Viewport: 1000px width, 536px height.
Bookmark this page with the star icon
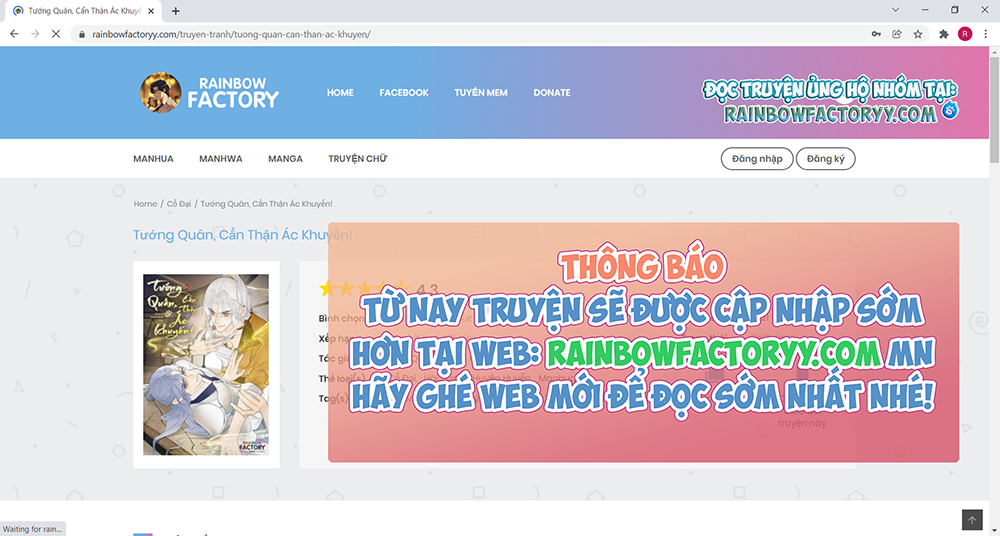click(918, 33)
